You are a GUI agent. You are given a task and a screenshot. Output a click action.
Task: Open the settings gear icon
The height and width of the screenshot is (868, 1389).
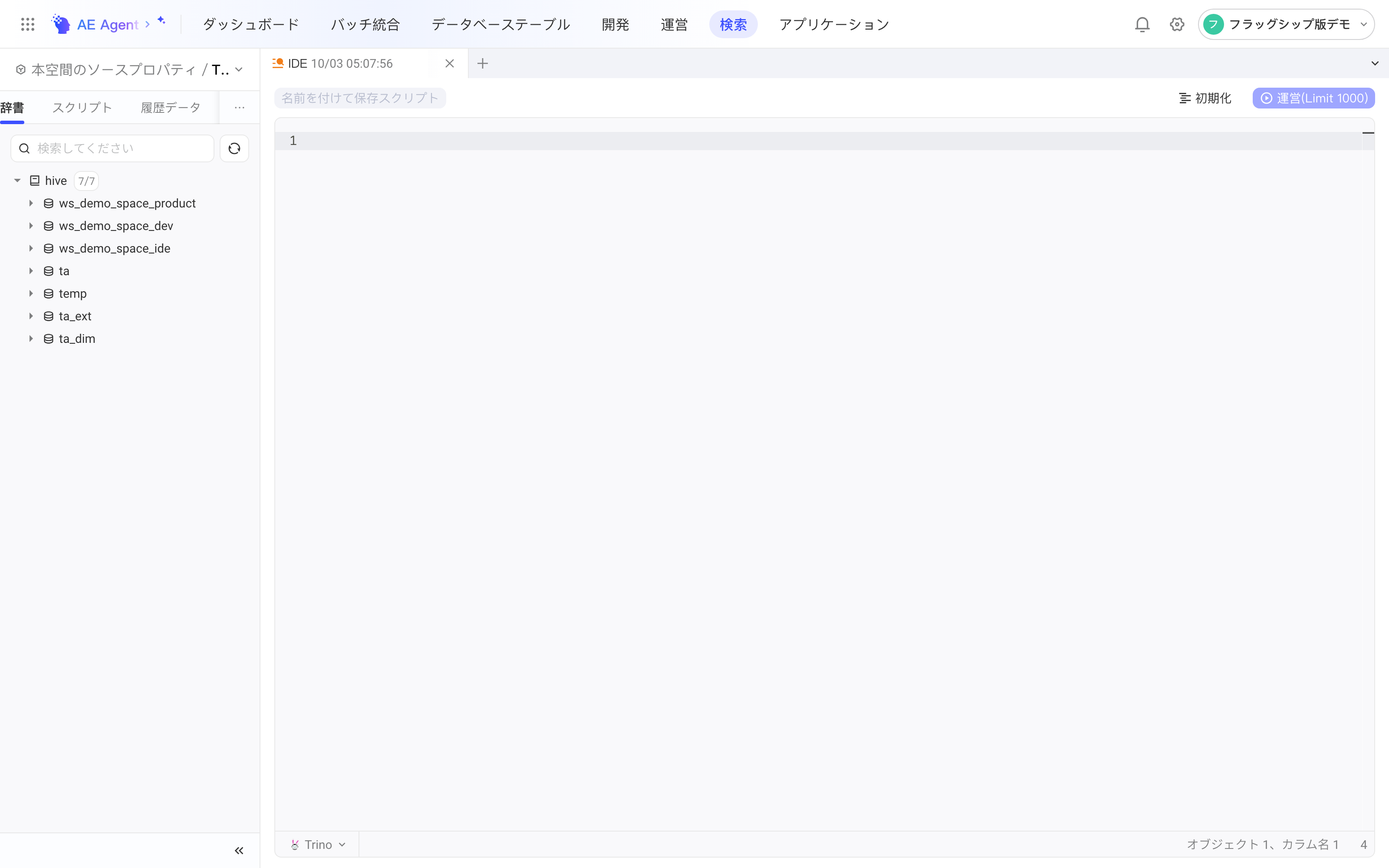(1177, 24)
